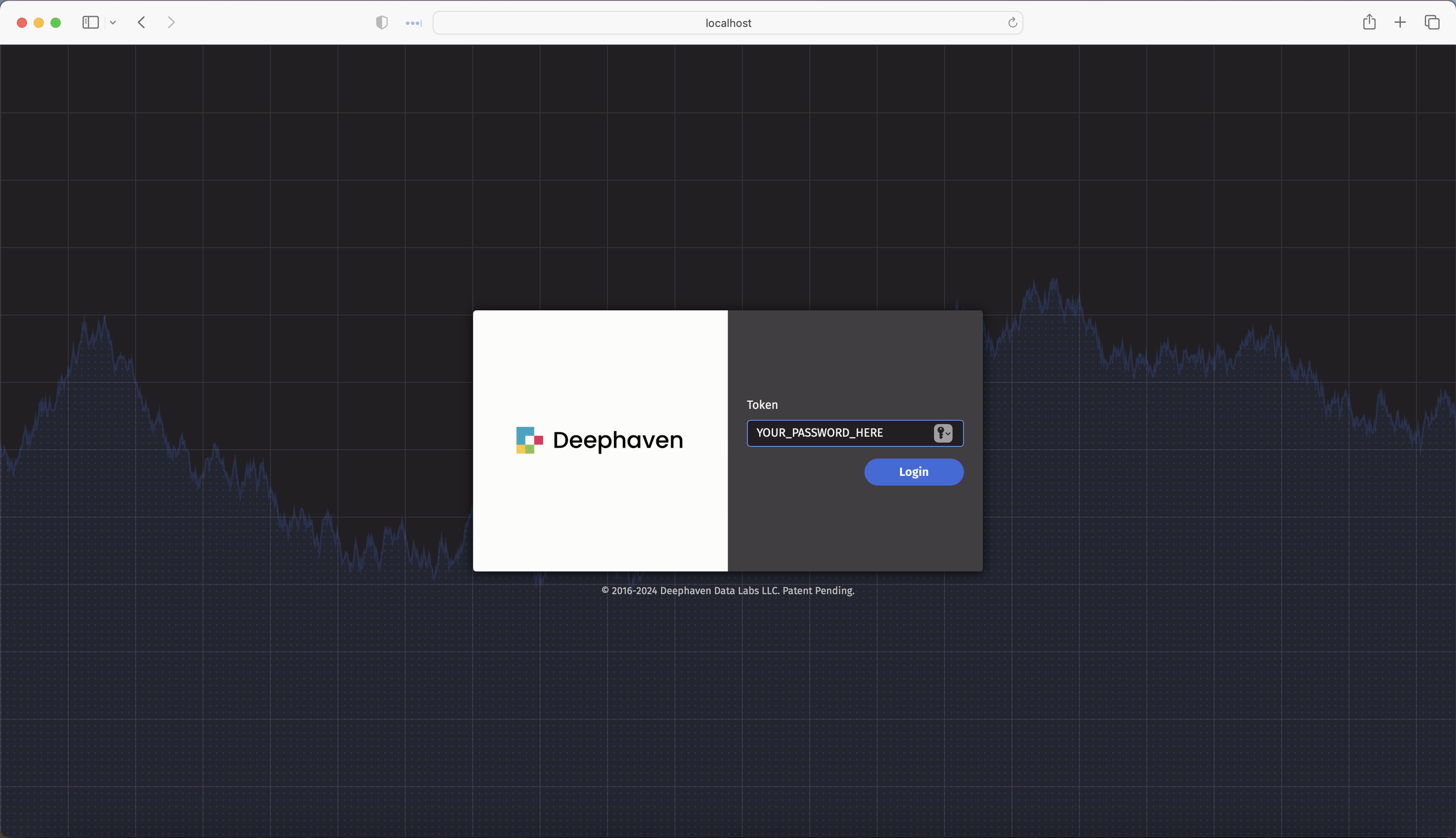The width and height of the screenshot is (1456, 838).
Task: Click the back navigation arrow
Action: (x=141, y=22)
